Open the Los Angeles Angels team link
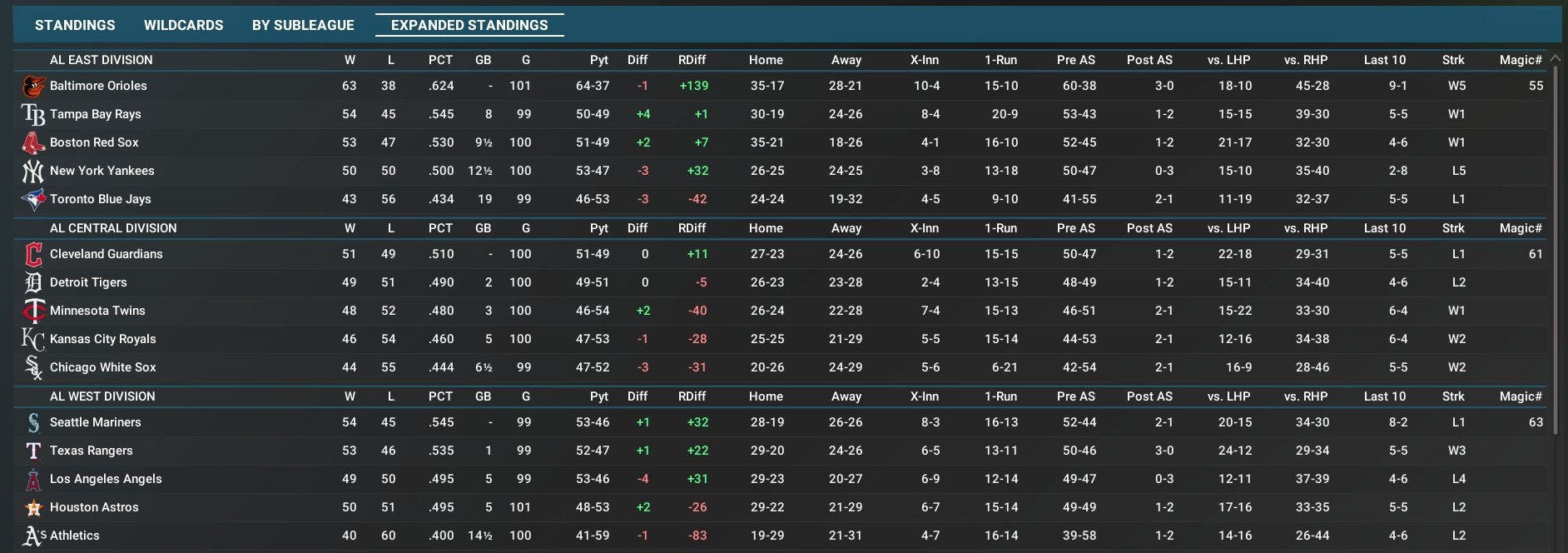Screen dimensions: 1568x553 click(x=106, y=479)
